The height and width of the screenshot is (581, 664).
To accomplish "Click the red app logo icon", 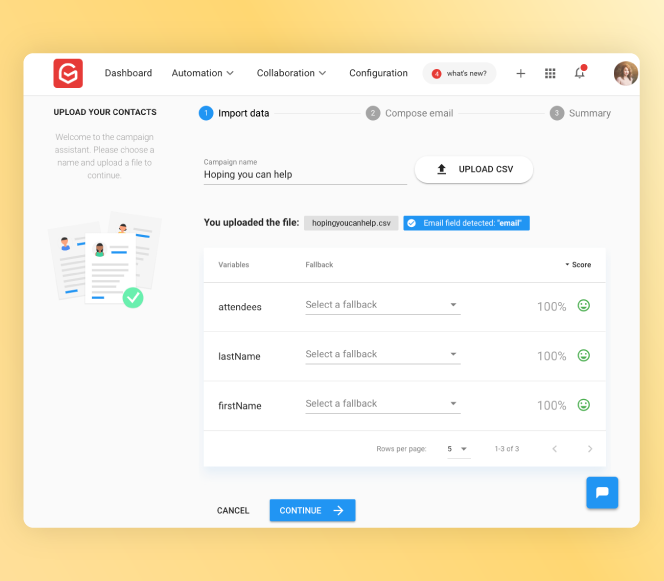I will pos(68,73).
